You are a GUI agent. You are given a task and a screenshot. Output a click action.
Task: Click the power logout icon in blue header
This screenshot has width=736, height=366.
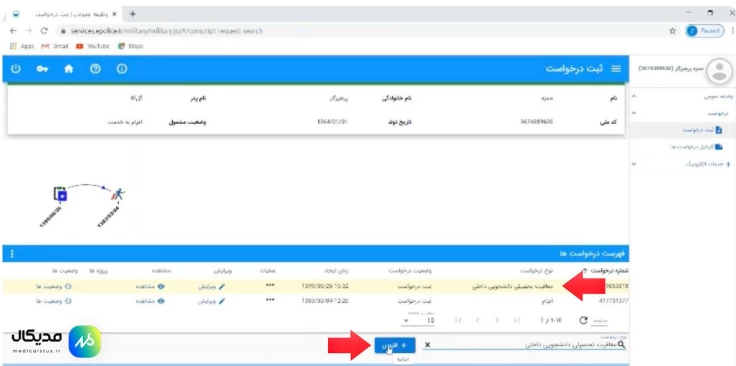coord(15,69)
